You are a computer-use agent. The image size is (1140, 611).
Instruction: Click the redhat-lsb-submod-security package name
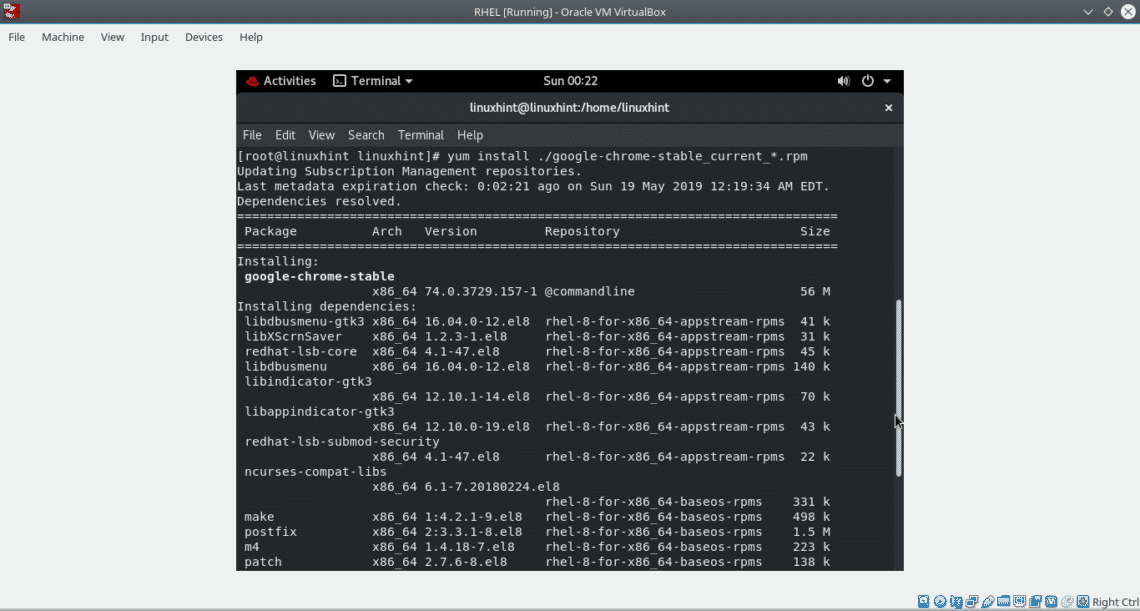point(342,442)
